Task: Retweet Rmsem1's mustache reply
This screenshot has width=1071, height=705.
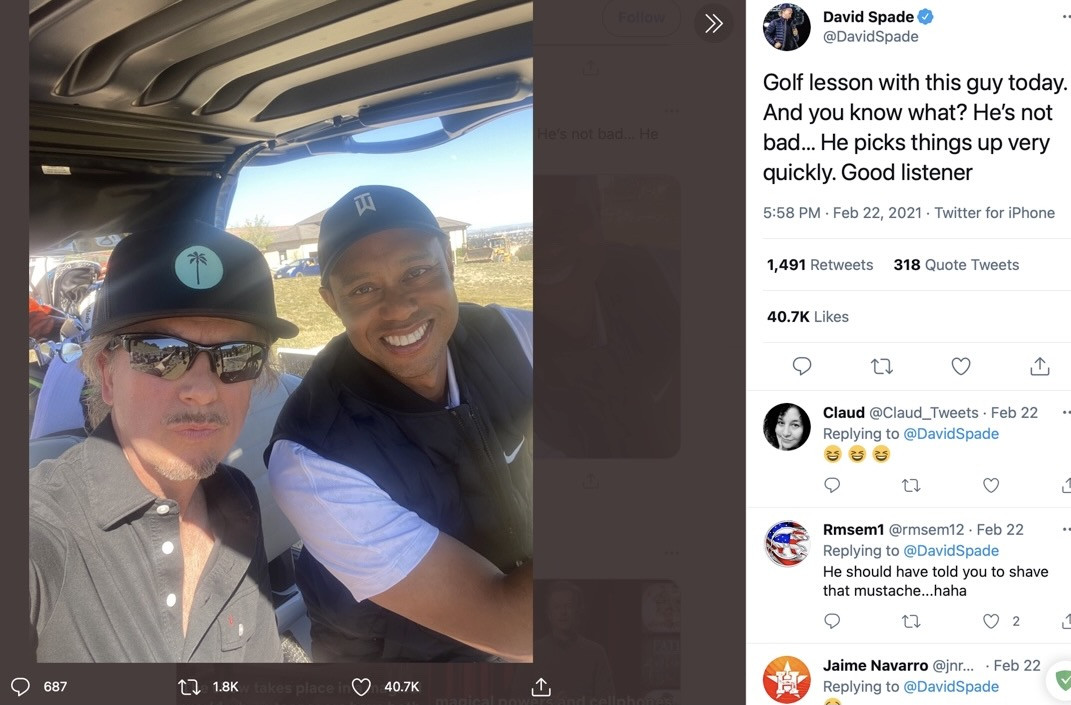Action: 911,622
